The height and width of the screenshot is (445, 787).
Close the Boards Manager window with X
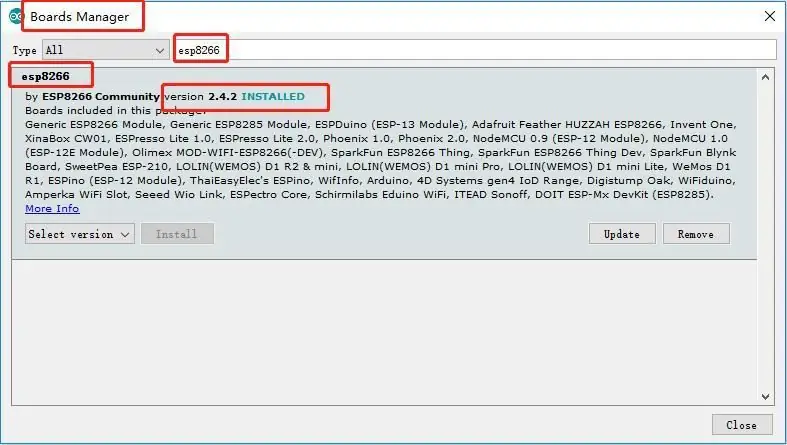(769, 17)
